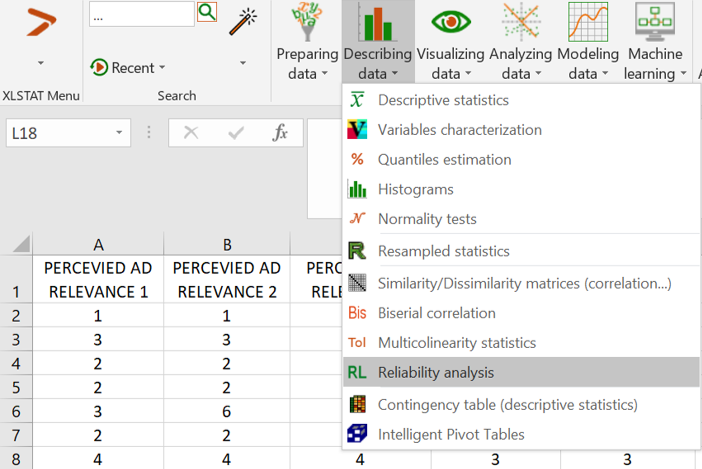Click cell B6 containing 6

coord(227,411)
